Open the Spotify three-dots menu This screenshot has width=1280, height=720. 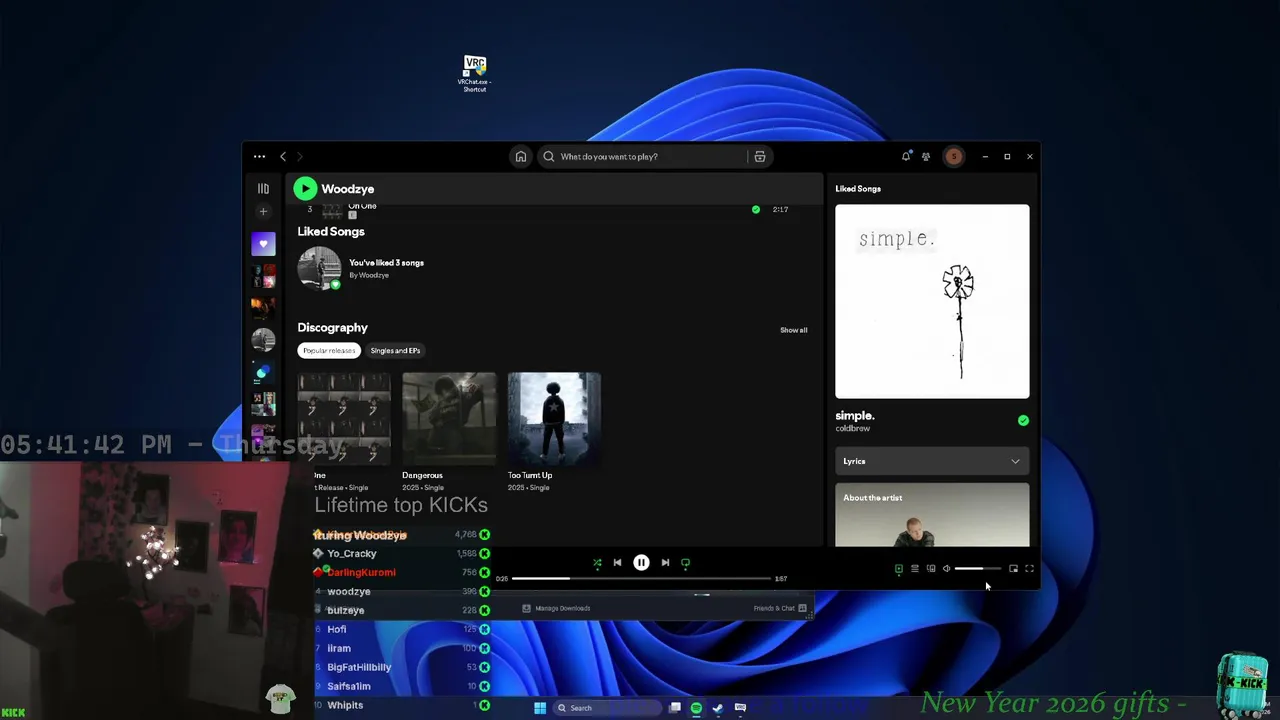[259, 156]
